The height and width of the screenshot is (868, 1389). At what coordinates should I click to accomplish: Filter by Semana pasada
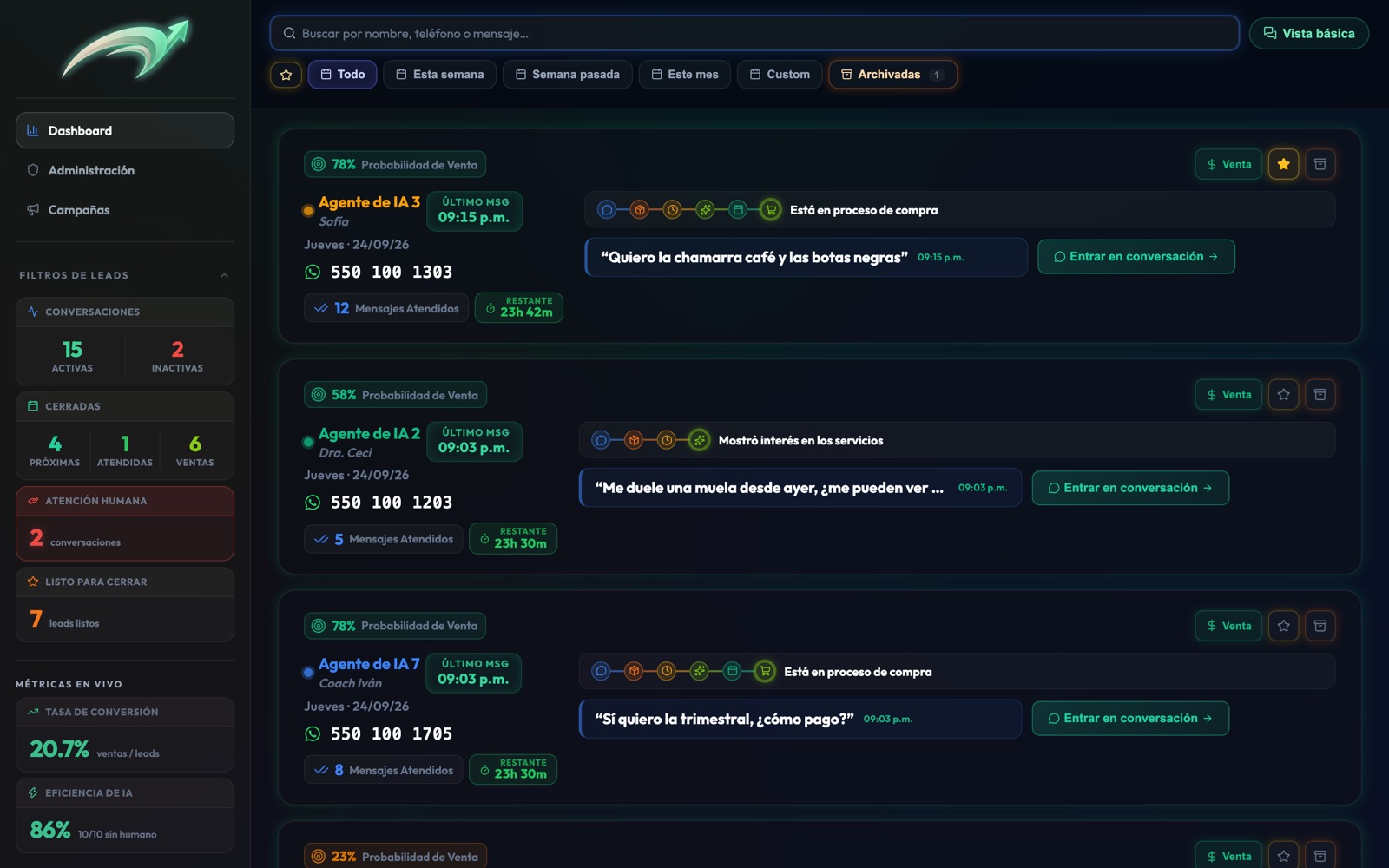(568, 75)
